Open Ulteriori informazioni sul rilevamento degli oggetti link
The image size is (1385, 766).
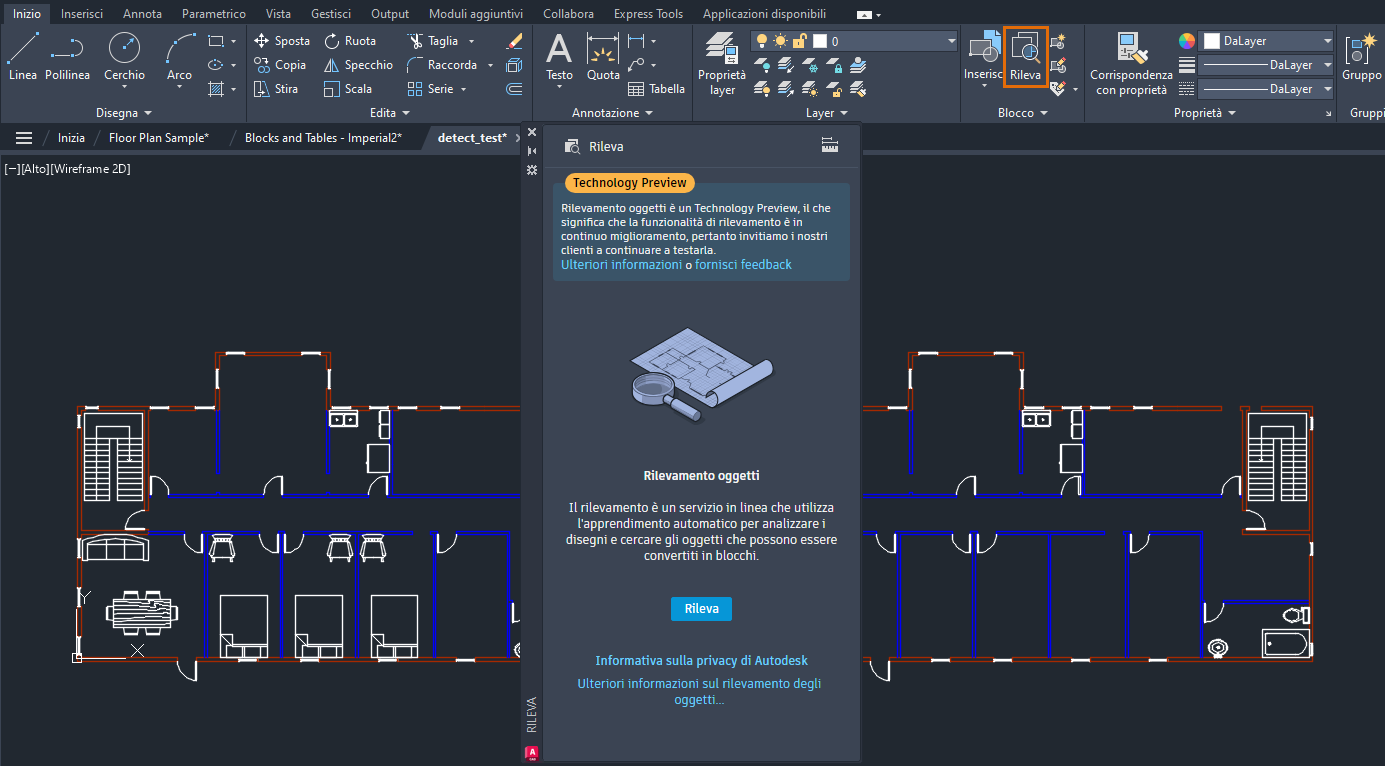(x=700, y=692)
